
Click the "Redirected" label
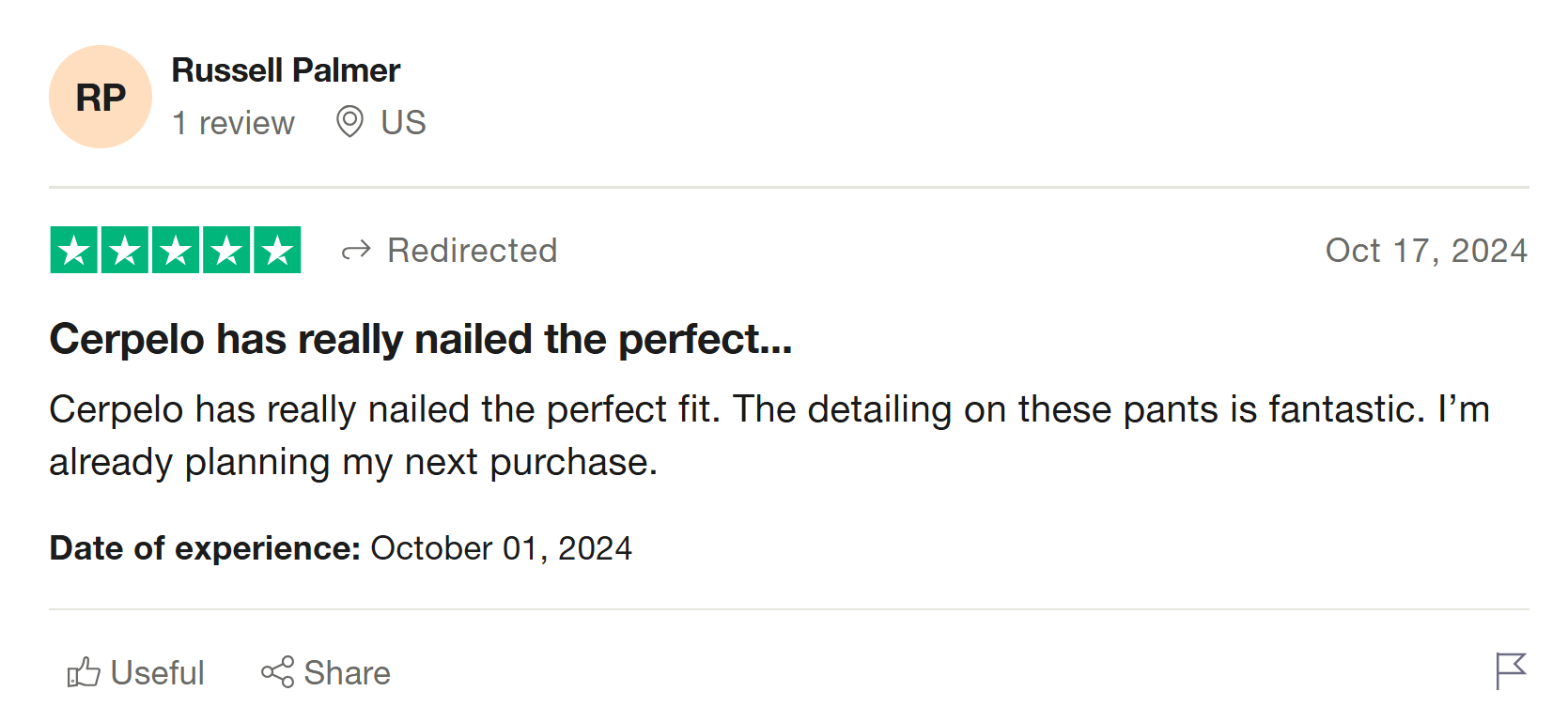(472, 251)
